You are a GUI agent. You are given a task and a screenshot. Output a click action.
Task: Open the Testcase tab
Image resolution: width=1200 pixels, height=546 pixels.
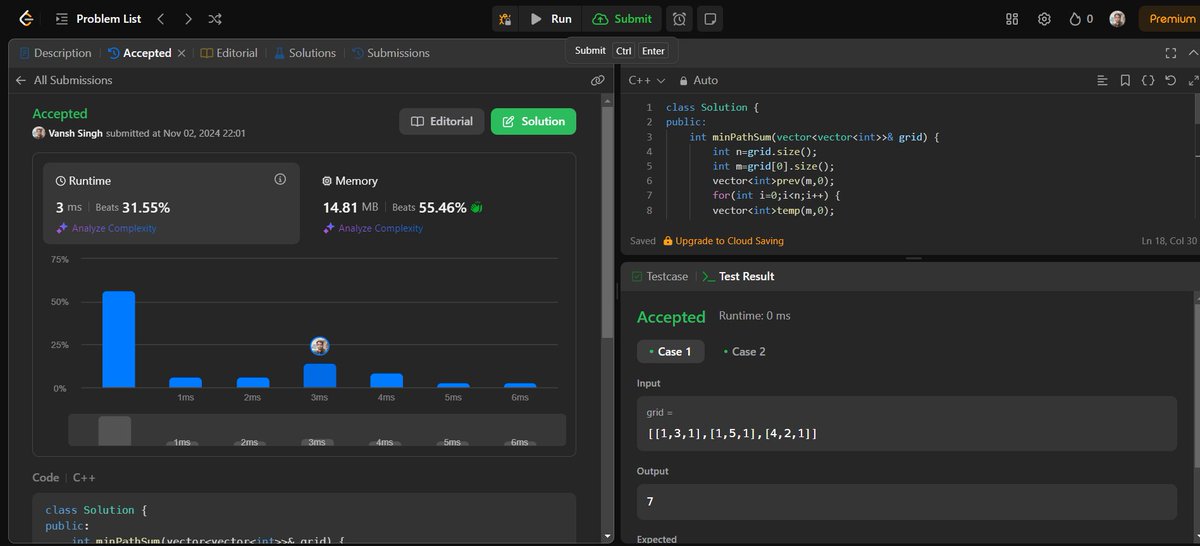click(x=659, y=276)
